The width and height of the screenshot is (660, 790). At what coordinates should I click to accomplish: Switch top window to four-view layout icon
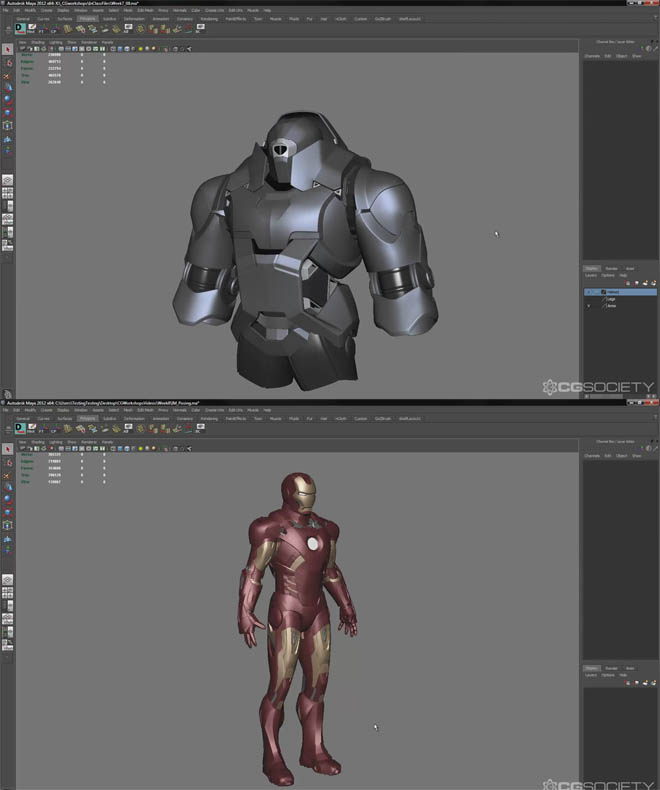click(x=7, y=193)
